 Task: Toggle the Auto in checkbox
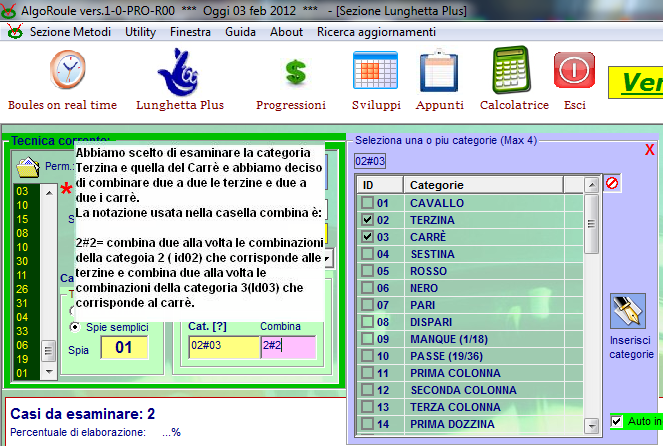[x=616, y=421]
